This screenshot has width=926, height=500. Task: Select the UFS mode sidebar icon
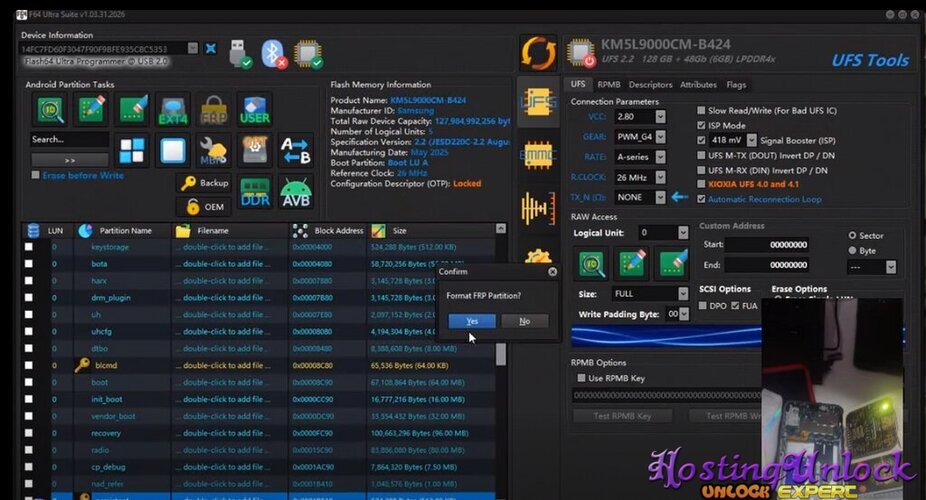pos(538,102)
